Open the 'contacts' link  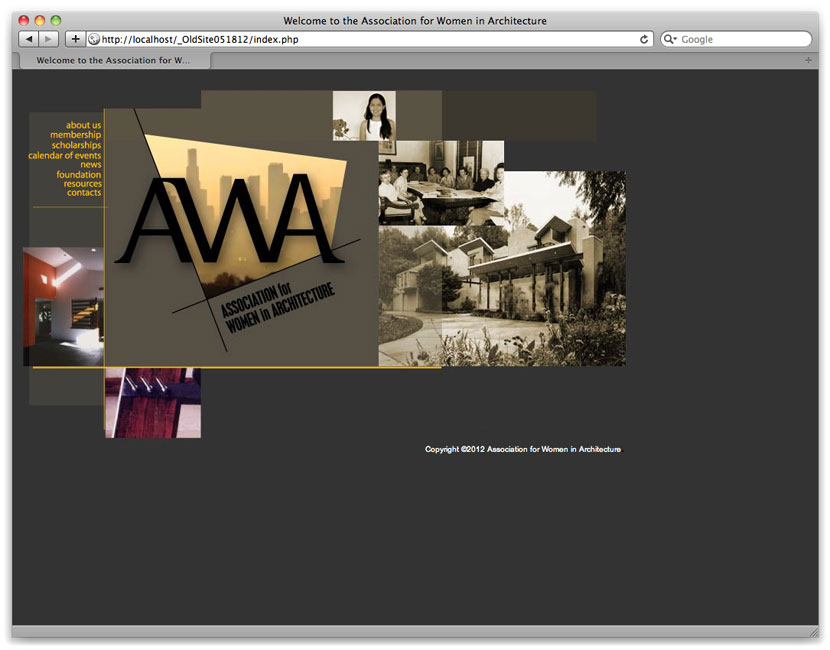point(84,193)
